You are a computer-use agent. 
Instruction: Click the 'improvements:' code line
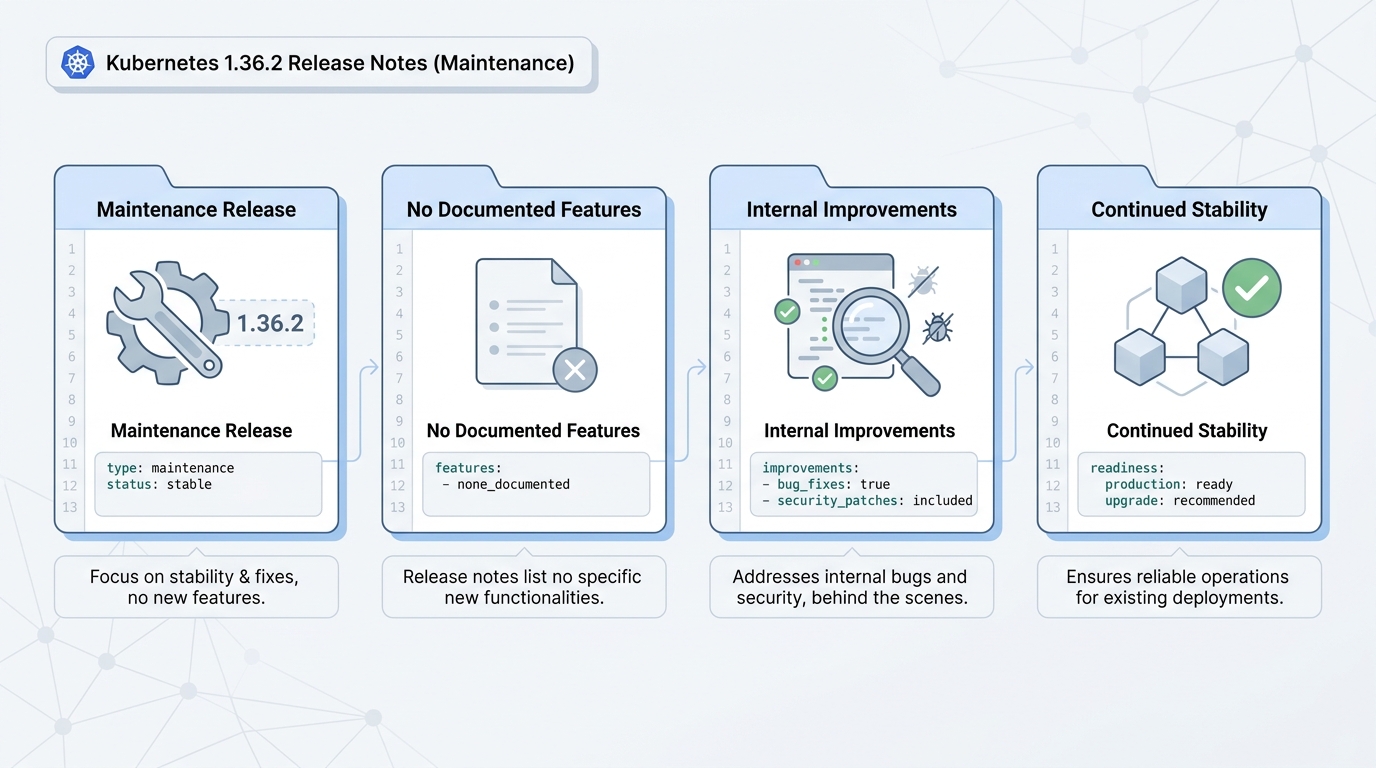[x=811, y=468]
